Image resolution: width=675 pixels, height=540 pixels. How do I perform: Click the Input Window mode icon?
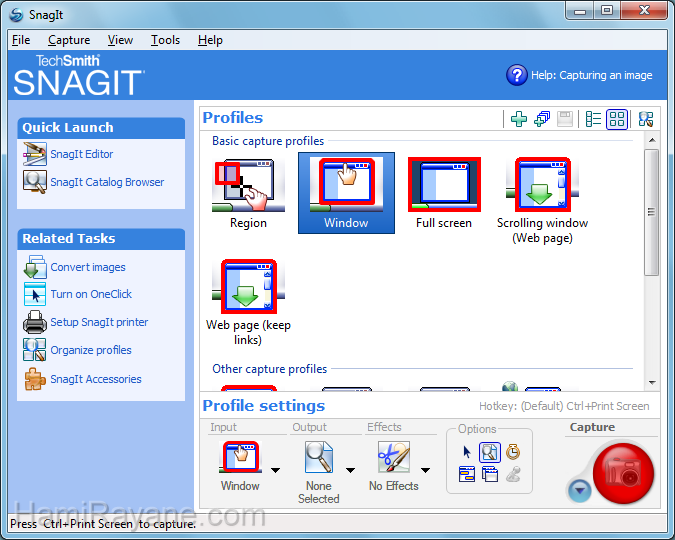(x=241, y=457)
